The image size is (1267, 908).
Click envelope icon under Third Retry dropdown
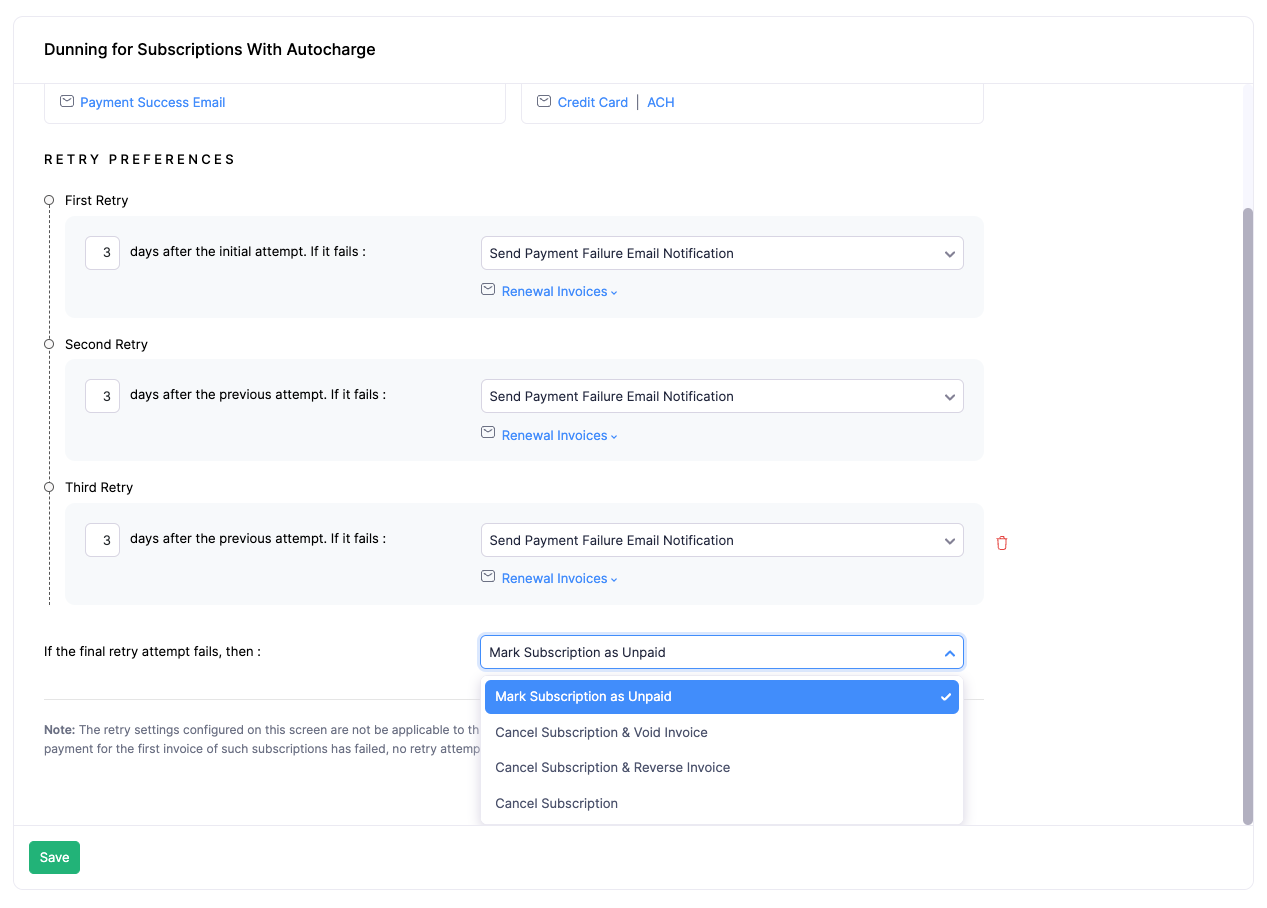(488, 577)
